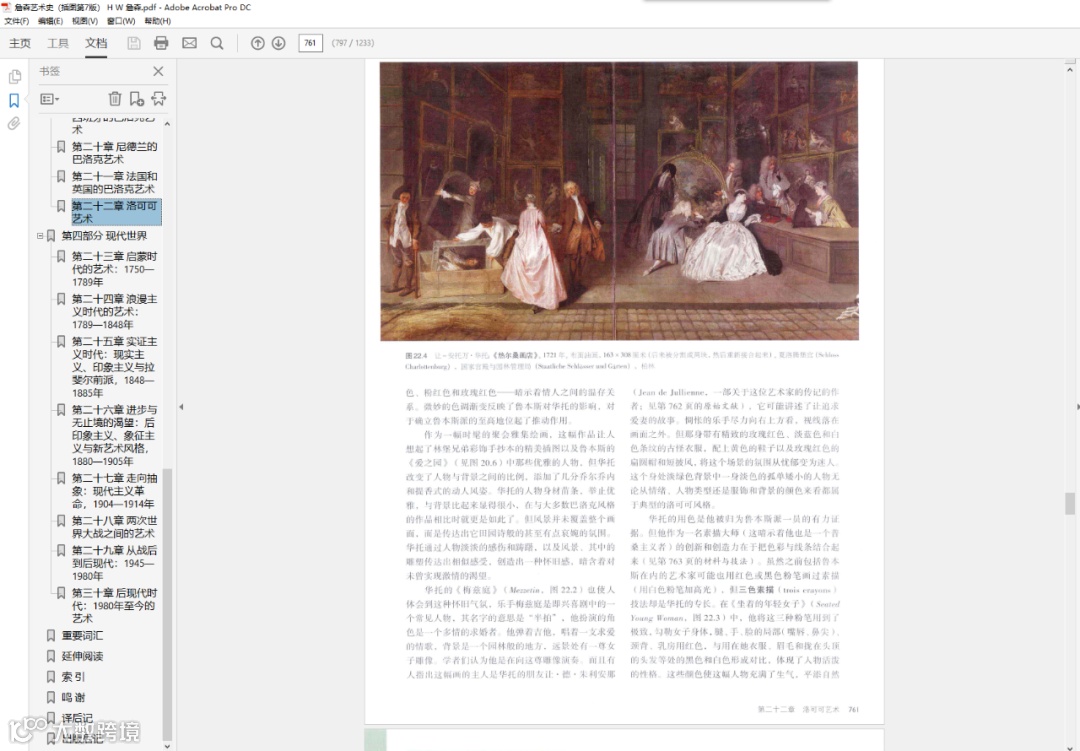This screenshot has width=1080, height=751.
Task: Open bookmark 第二十六章 进步与无止境的渴望
Action: coord(114,435)
